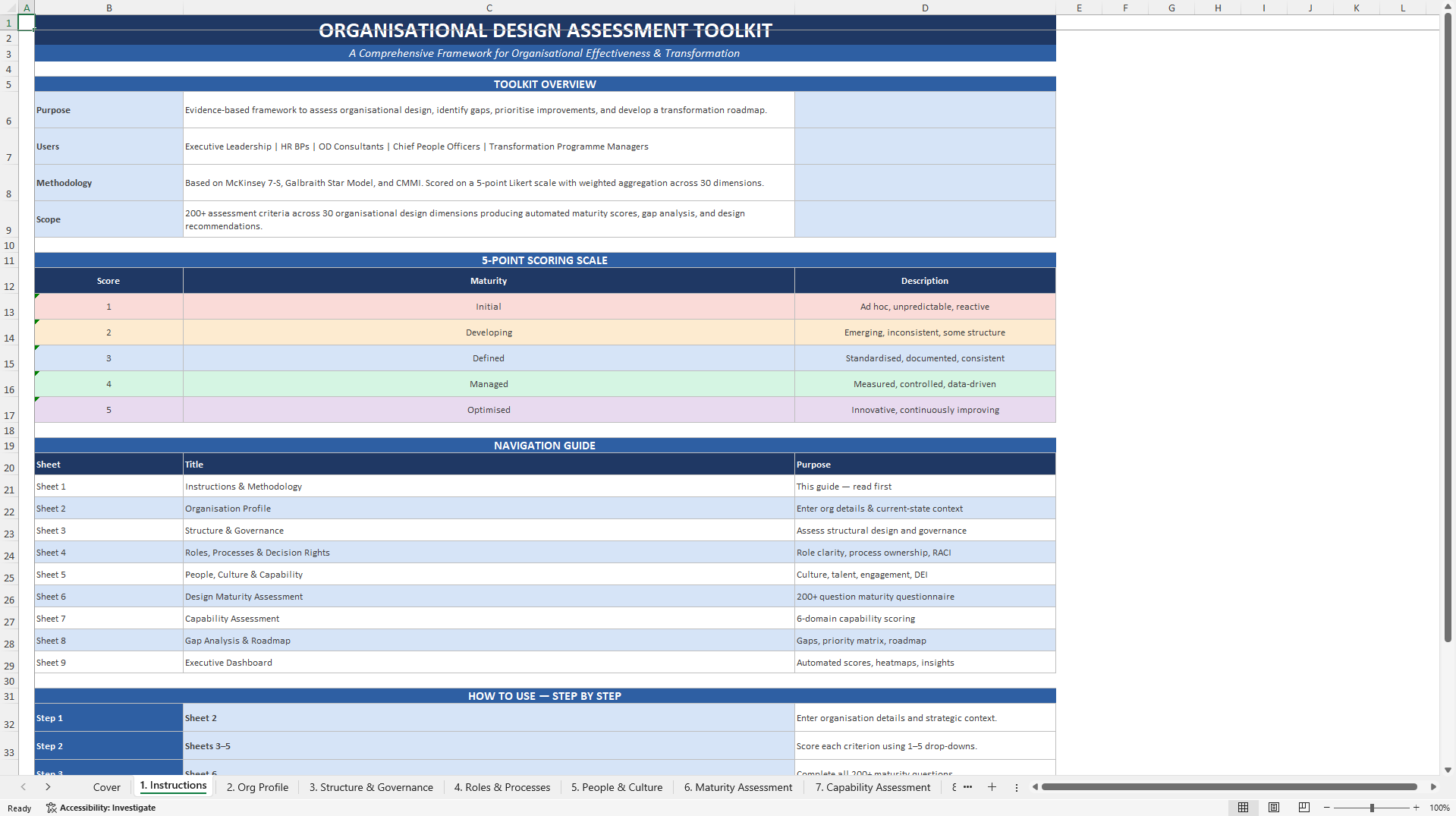Switch to 3. Structure & Governance tab

371,787
